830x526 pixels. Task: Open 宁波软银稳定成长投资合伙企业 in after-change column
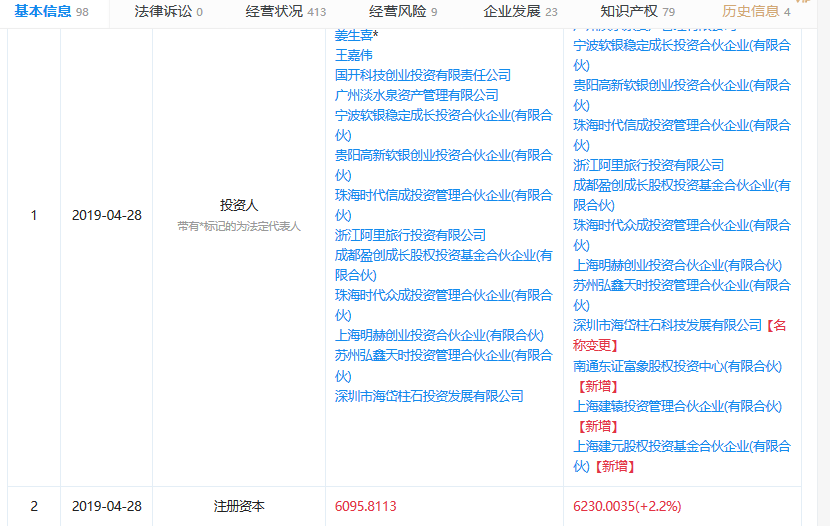pyautogui.click(x=682, y=55)
